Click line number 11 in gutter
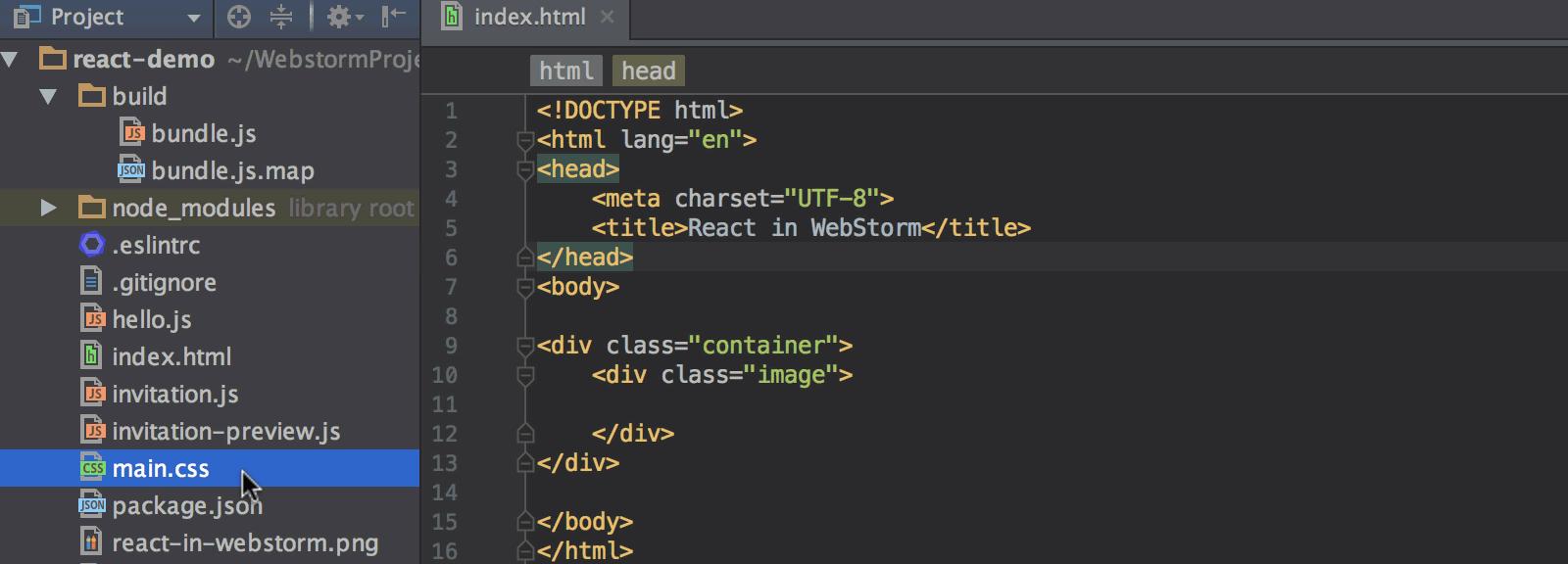This screenshot has height=564, width=1568. point(445,404)
